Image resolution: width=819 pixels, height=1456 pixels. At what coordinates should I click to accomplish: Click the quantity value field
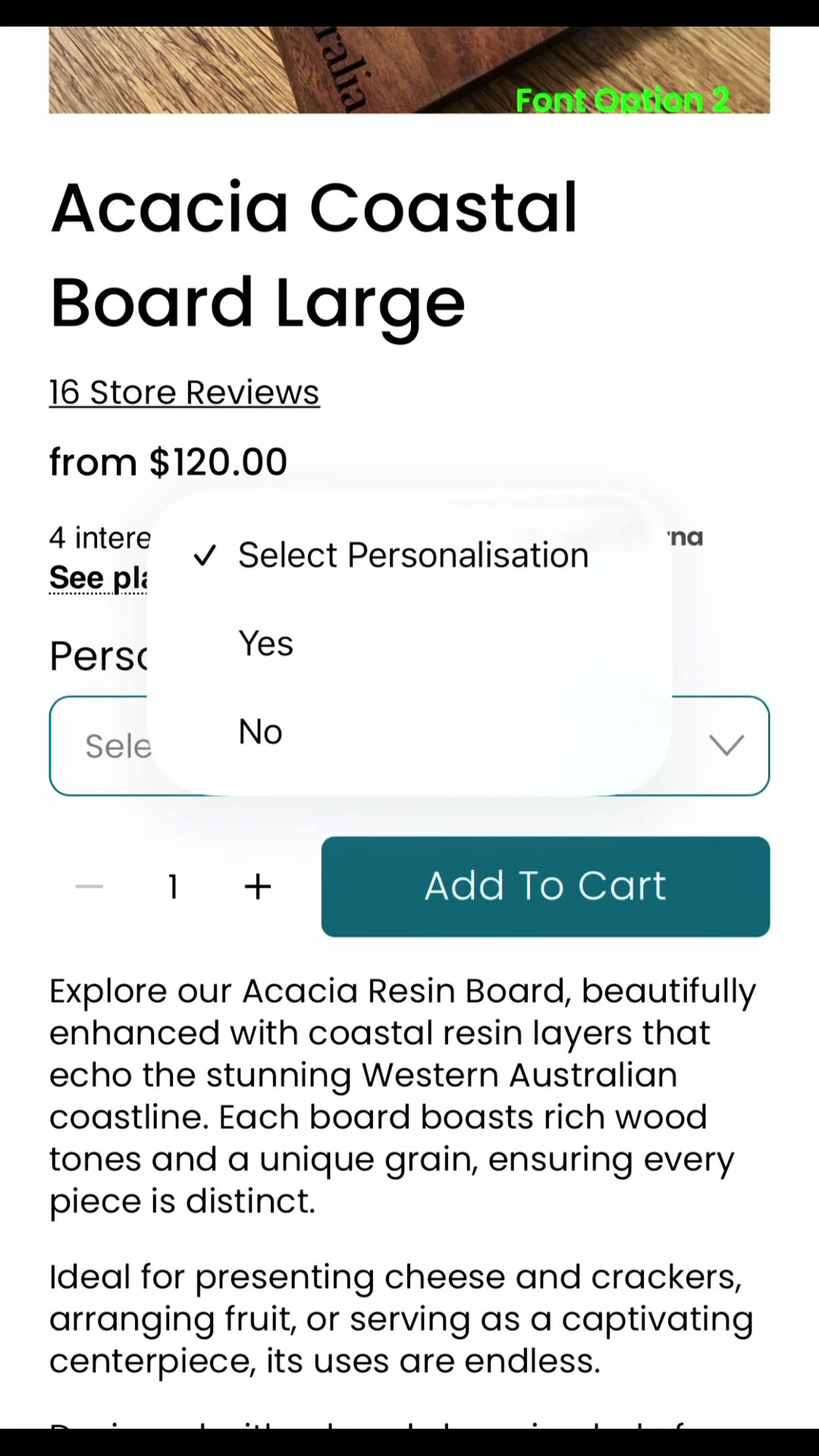174,886
